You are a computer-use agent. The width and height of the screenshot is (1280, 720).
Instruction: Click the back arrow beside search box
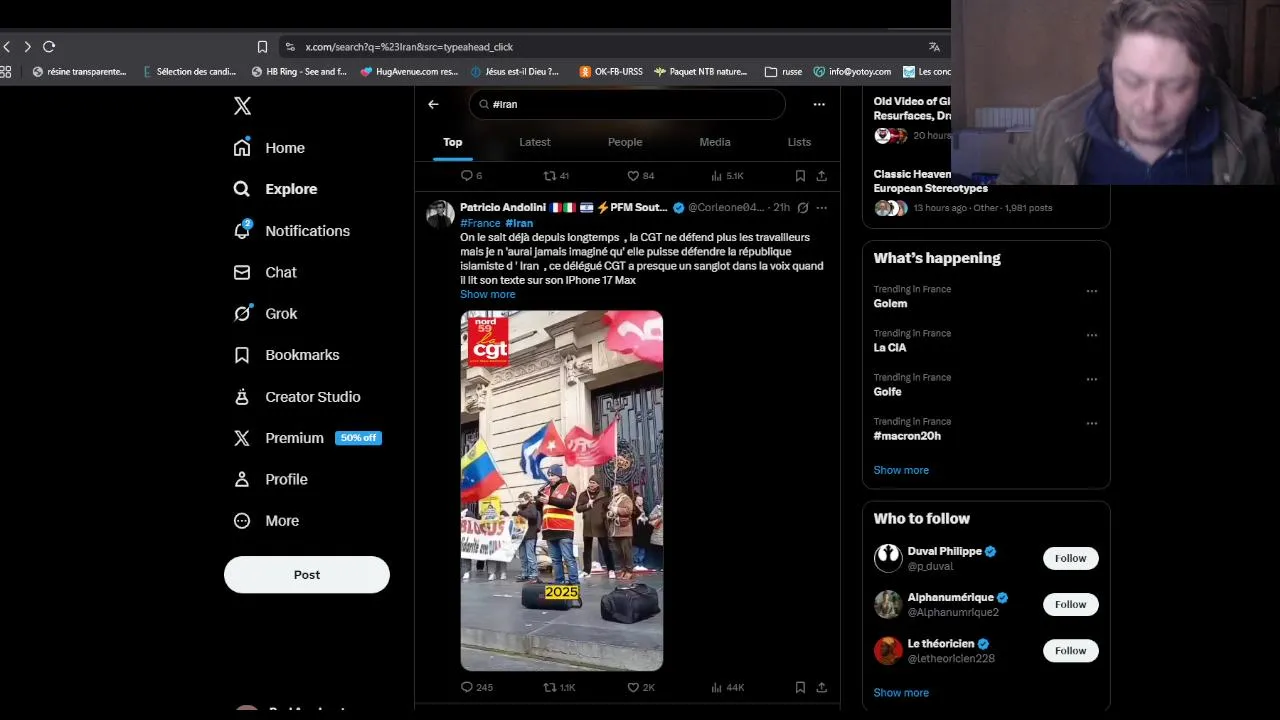[x=433, y=104]
